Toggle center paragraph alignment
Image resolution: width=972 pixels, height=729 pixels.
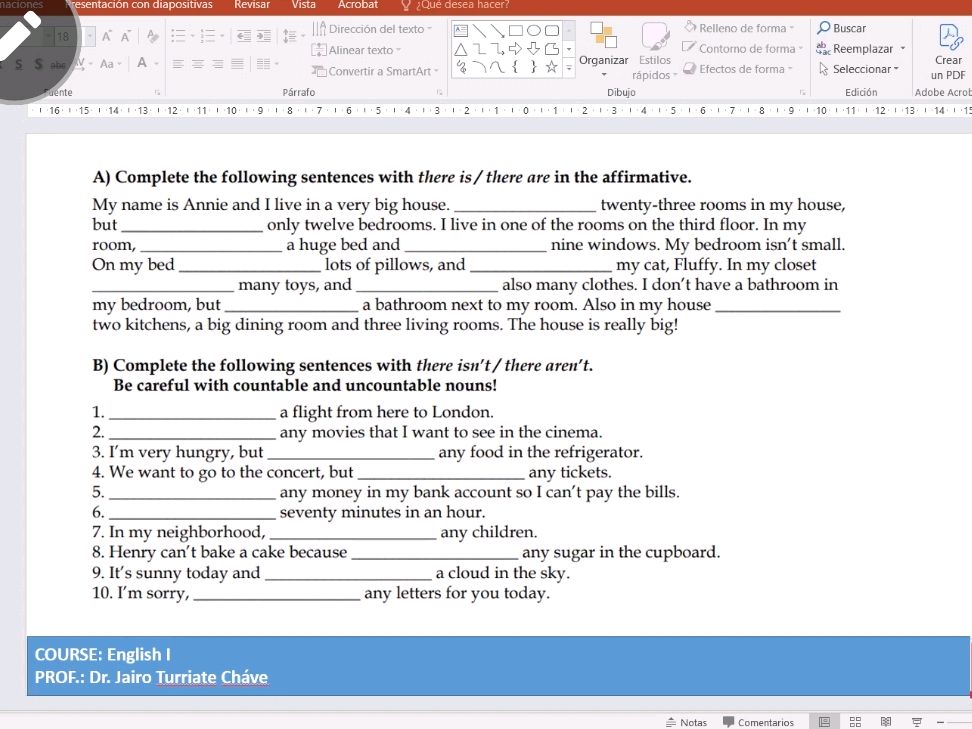(196, 61)
